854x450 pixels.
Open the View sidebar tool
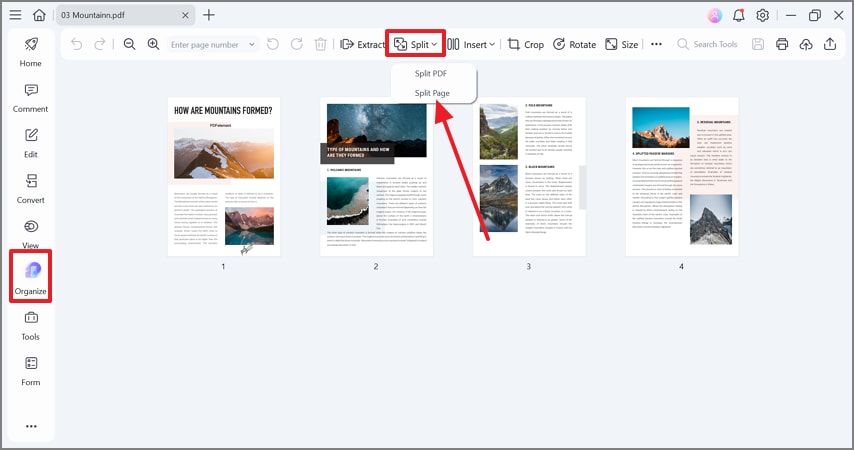[x=30, y=234]
